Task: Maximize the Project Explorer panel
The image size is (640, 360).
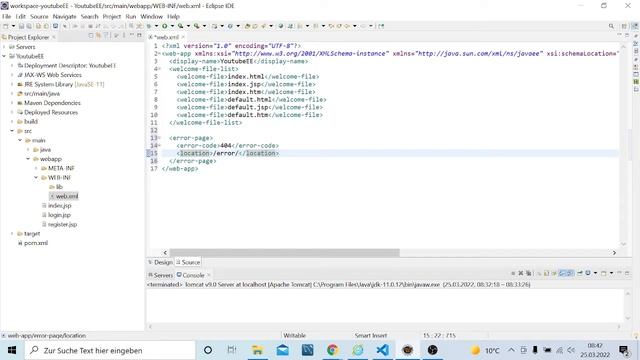Action: [x=139, y=36]
